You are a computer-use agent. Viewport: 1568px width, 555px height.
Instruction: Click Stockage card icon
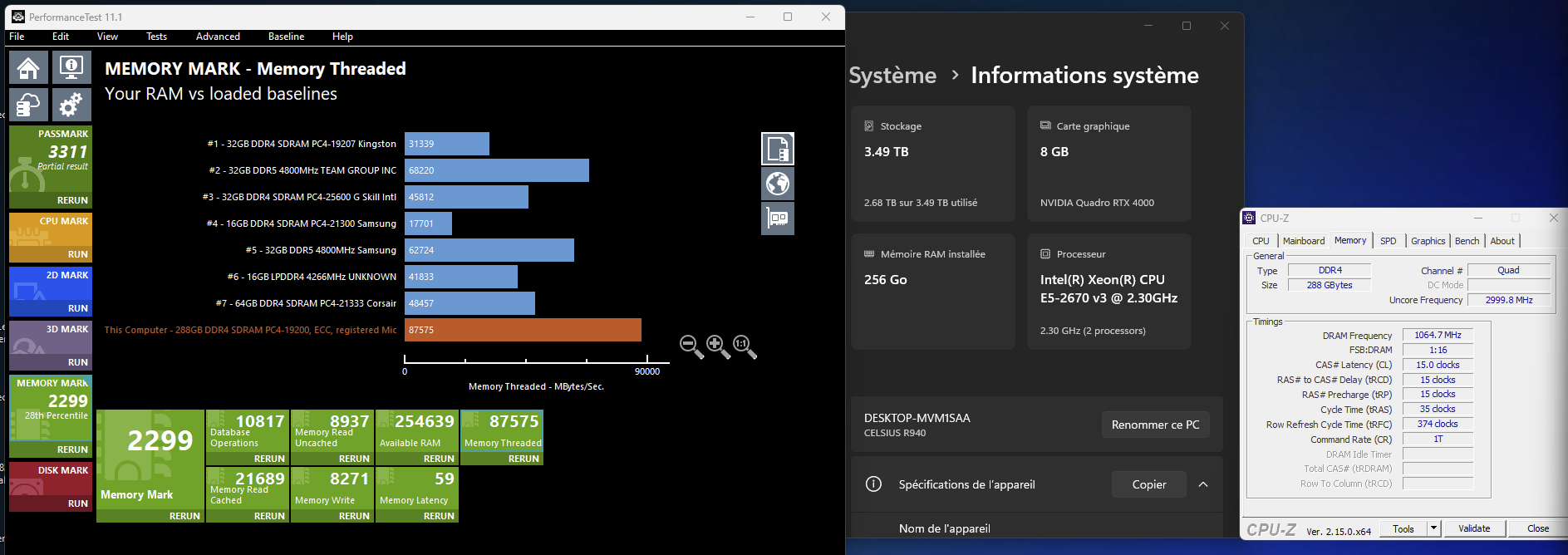click(x=869, y=126)
